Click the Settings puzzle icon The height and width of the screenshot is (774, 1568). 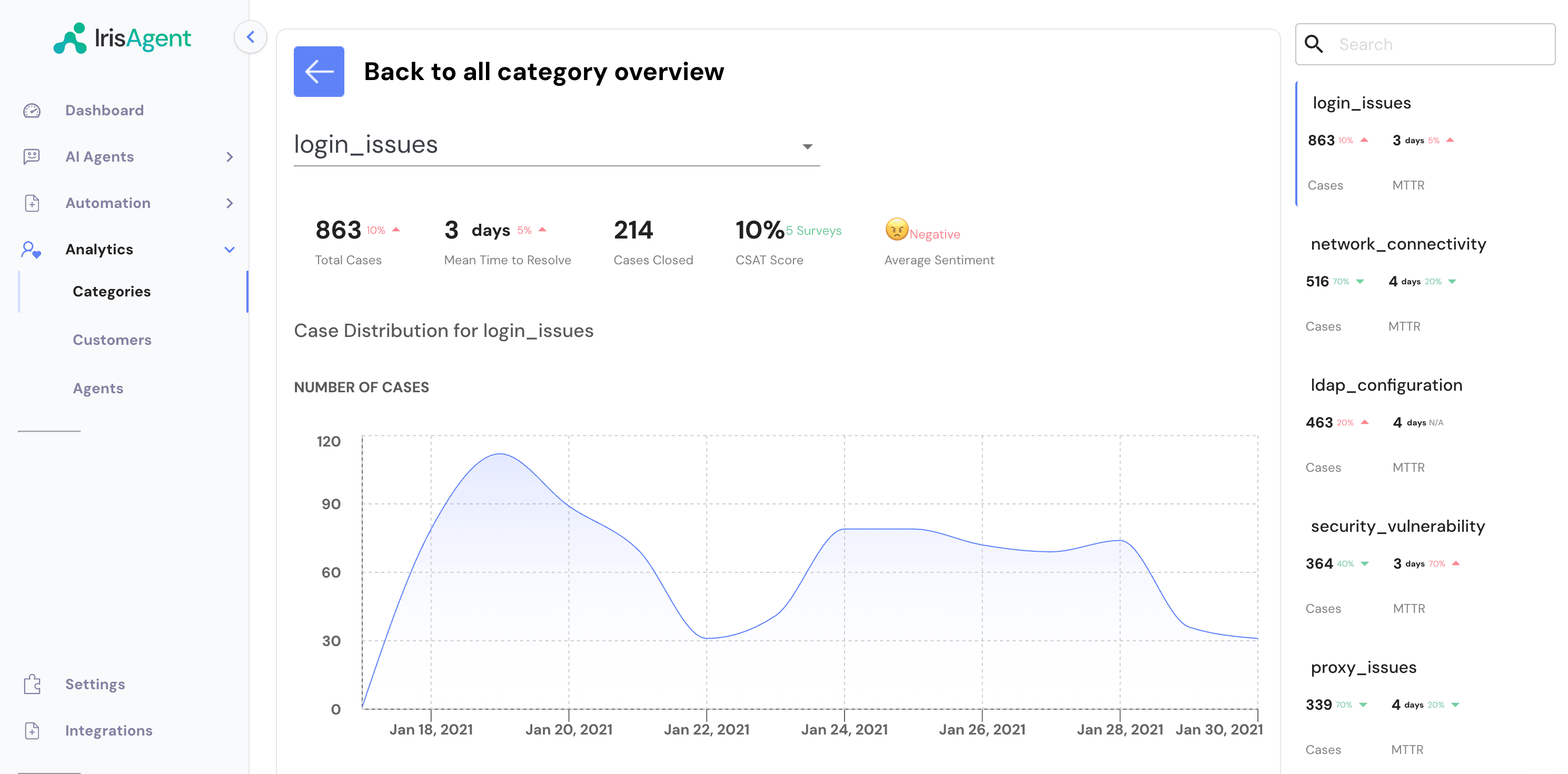coord(32,684)
